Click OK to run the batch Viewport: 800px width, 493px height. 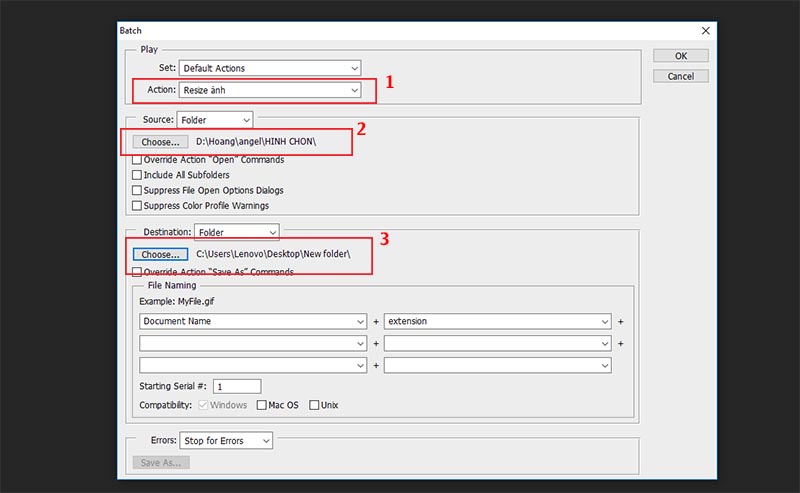click(680, 56)
